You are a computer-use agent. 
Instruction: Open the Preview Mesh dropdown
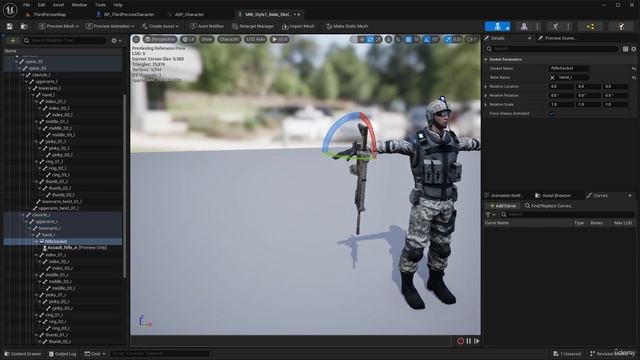59,26
